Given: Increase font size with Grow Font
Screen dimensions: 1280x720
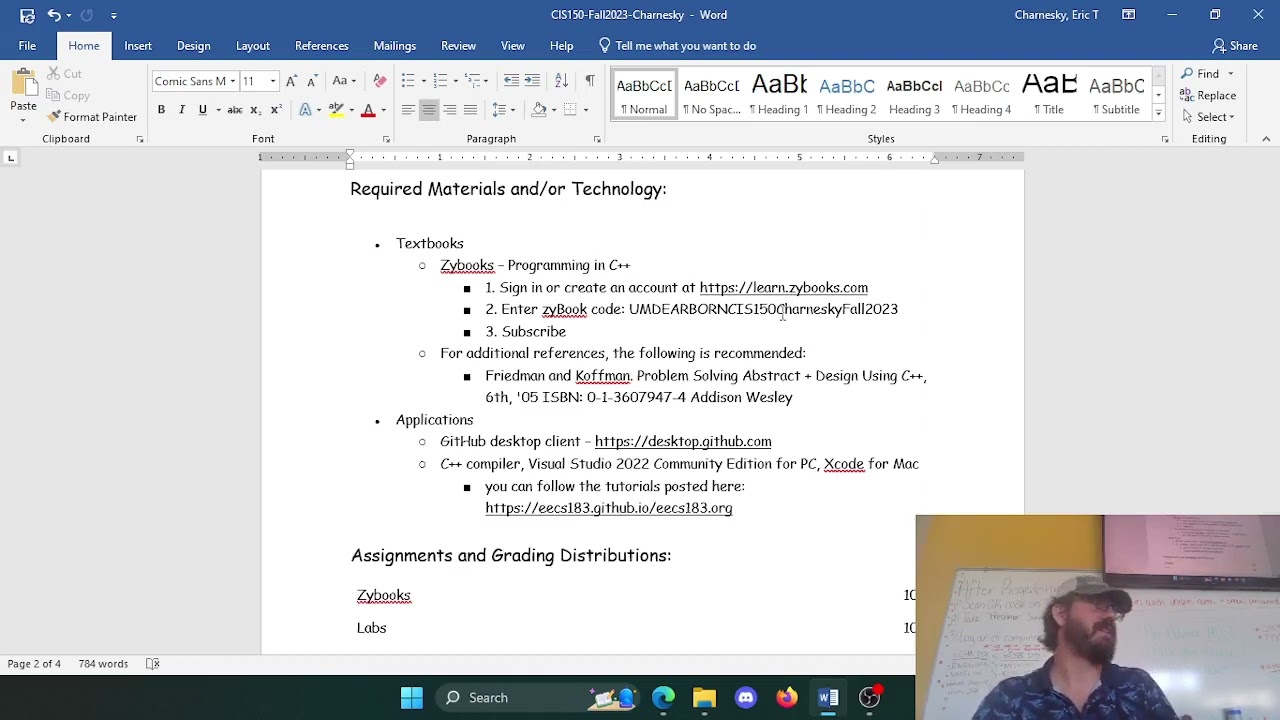Looking at the screenshot, I should click(x=291, y=81).
